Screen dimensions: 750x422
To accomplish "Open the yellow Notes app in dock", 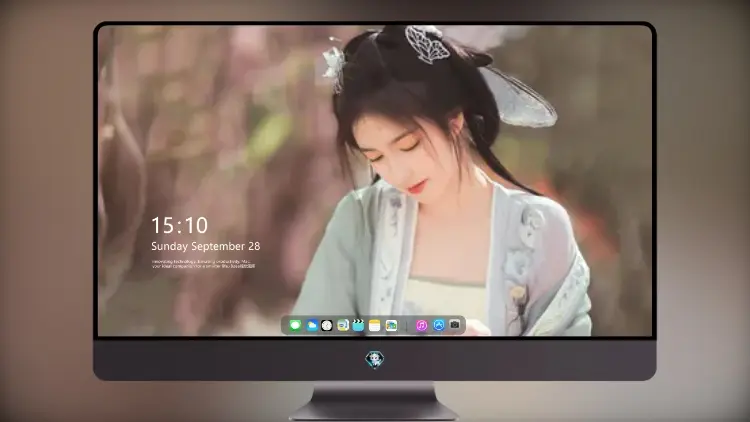I will (x=375, y=325).
